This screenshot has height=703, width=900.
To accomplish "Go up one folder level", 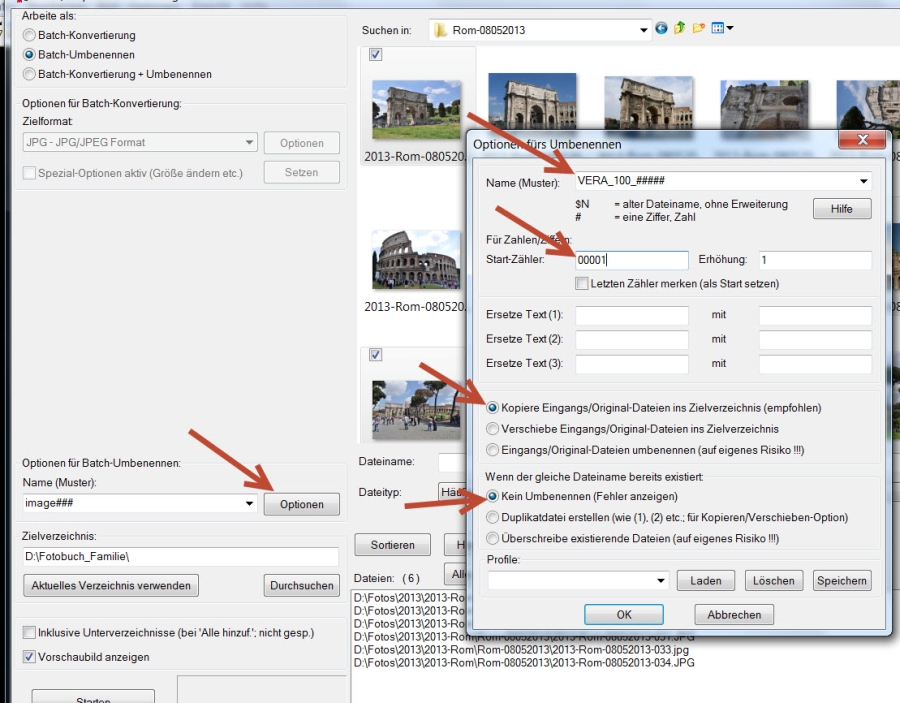I will coord(680,29).
